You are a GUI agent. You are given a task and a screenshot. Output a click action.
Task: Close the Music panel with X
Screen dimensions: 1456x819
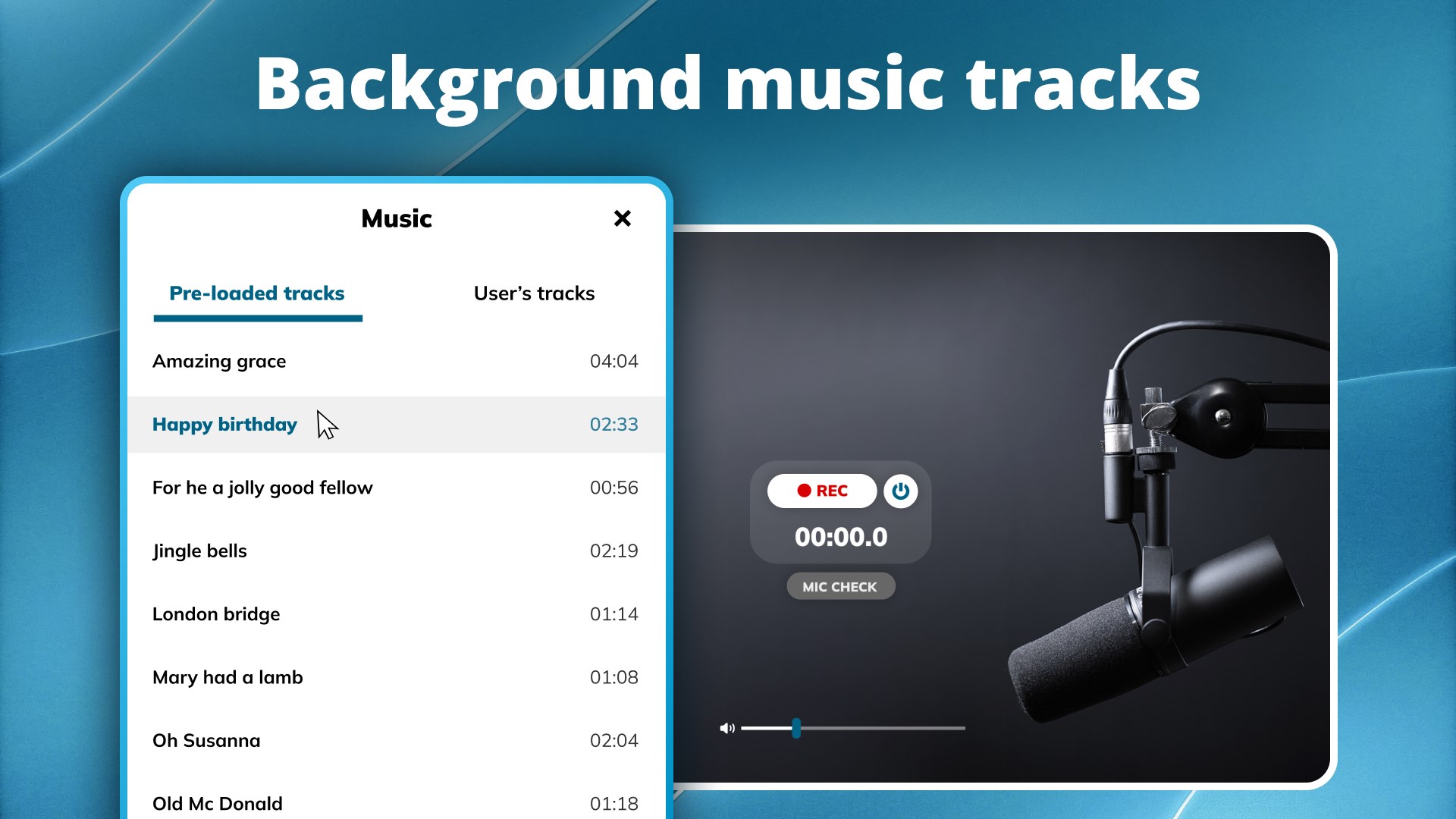coord(622,218)
